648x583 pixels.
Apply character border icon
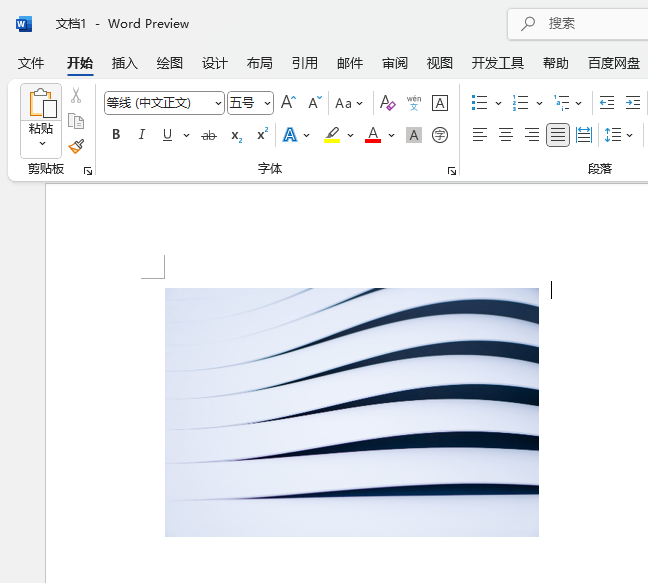tap(440, 102)
